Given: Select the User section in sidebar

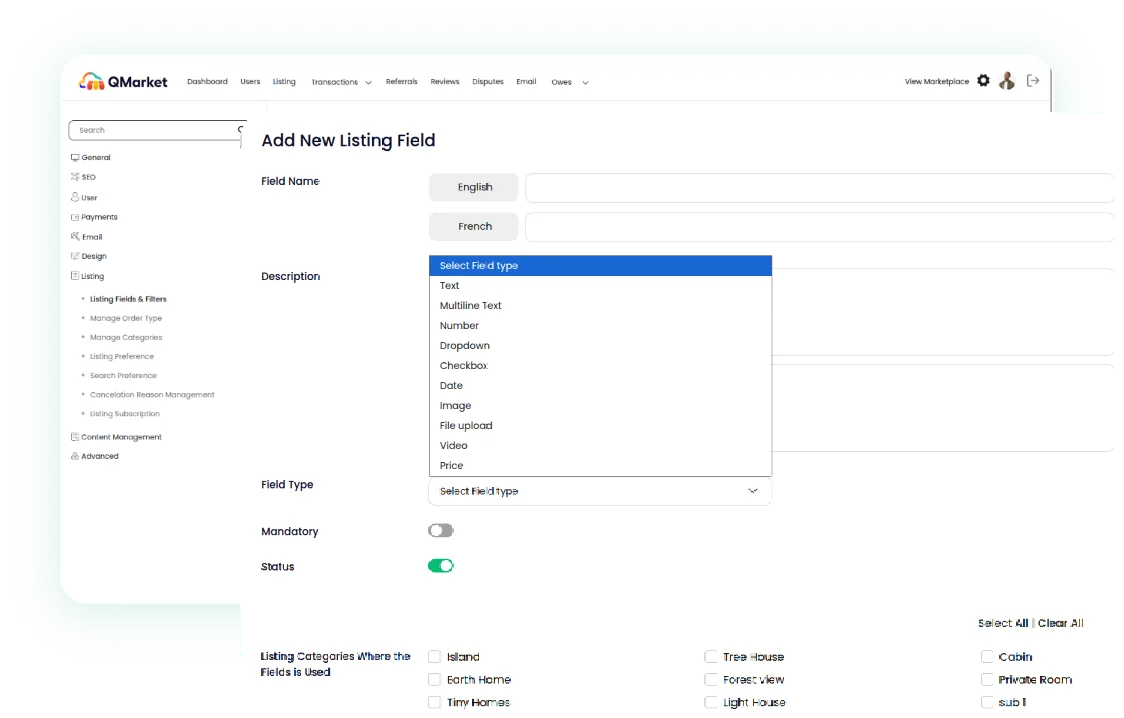Looking at the screenshot, I should (75, 197).
